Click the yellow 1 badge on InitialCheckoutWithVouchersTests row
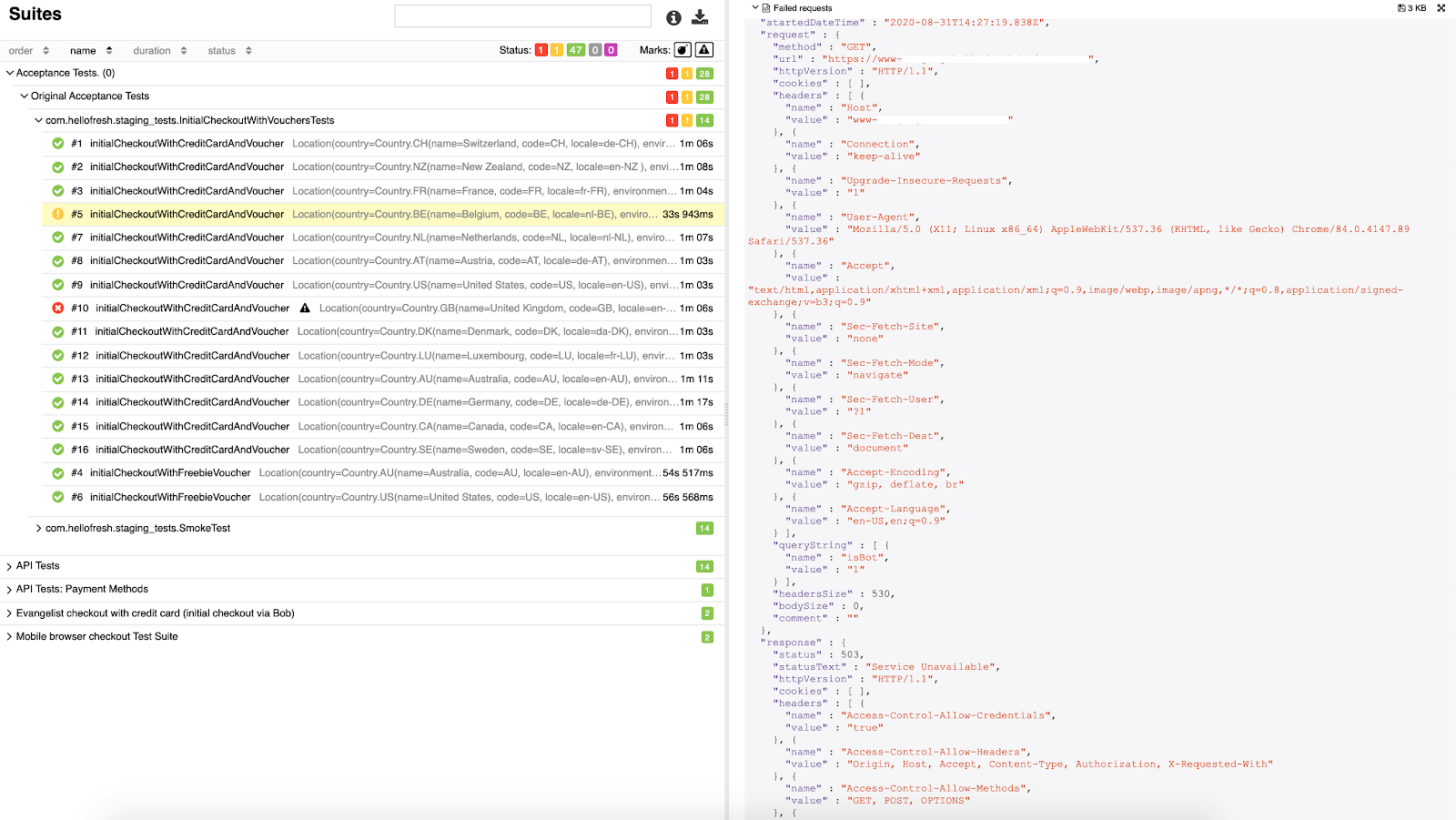The image size is (1456, 820). point(687,121)
